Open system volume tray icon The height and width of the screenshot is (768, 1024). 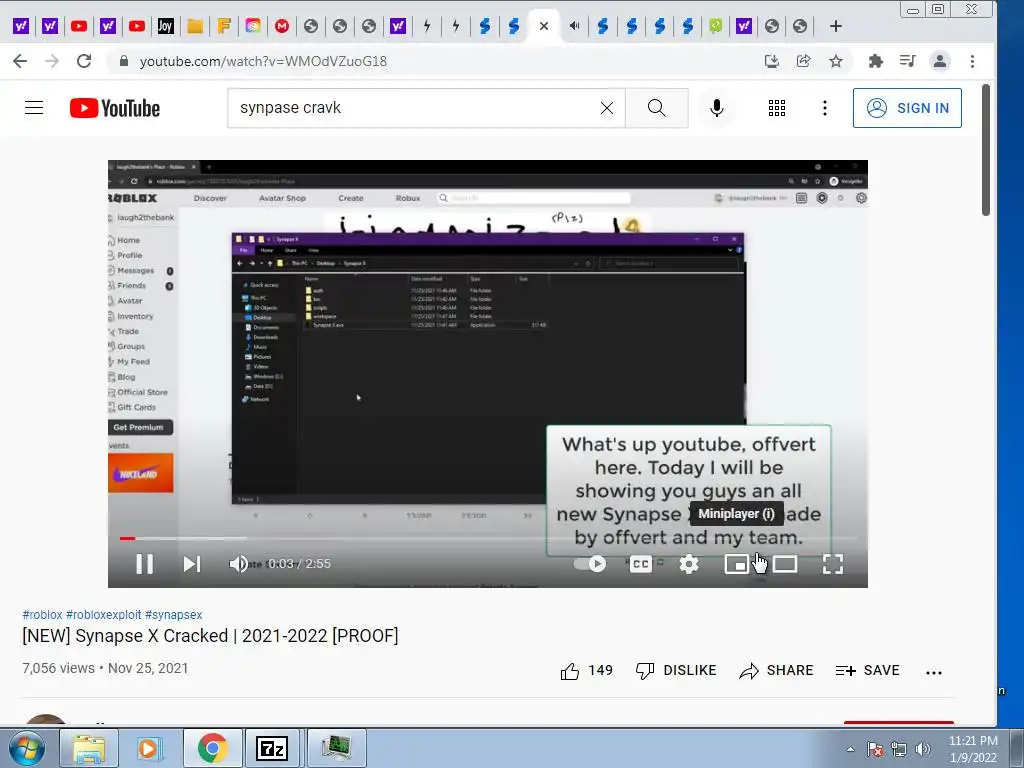point(923,749)
